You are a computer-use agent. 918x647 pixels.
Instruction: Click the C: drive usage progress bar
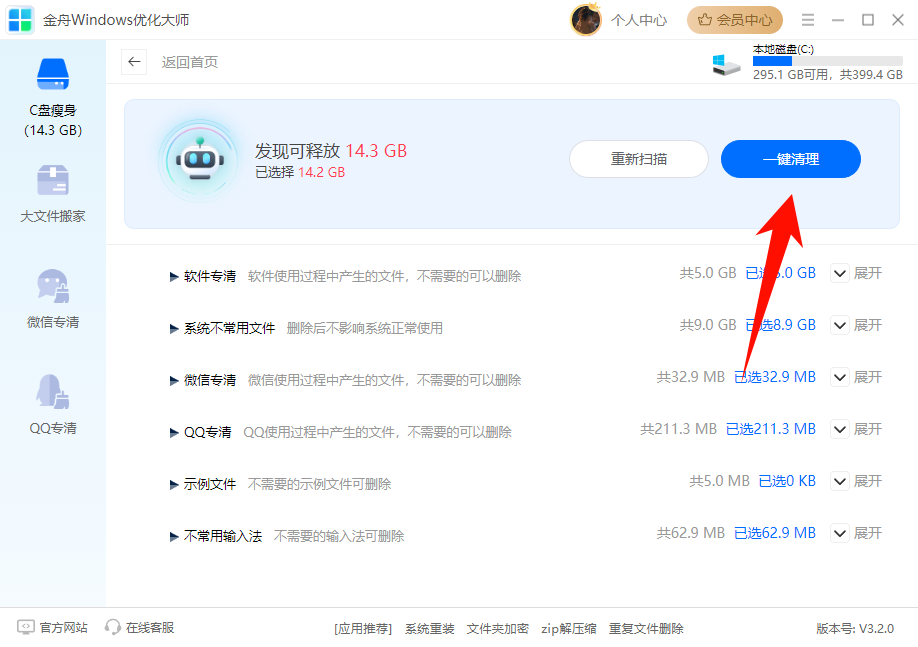coord(827,61)
